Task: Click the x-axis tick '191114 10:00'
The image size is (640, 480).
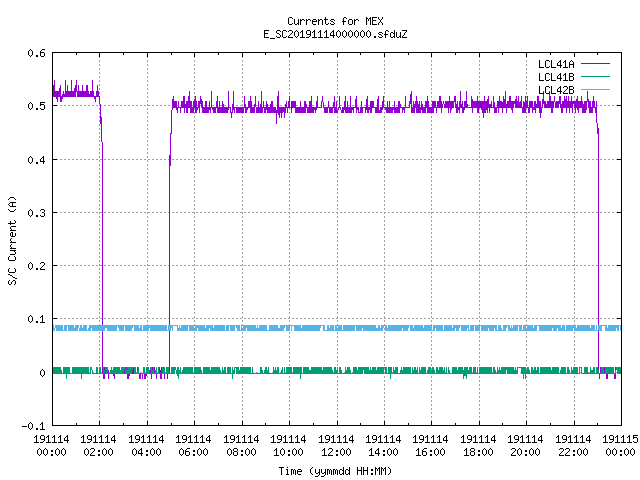Action: click(288, 446)
